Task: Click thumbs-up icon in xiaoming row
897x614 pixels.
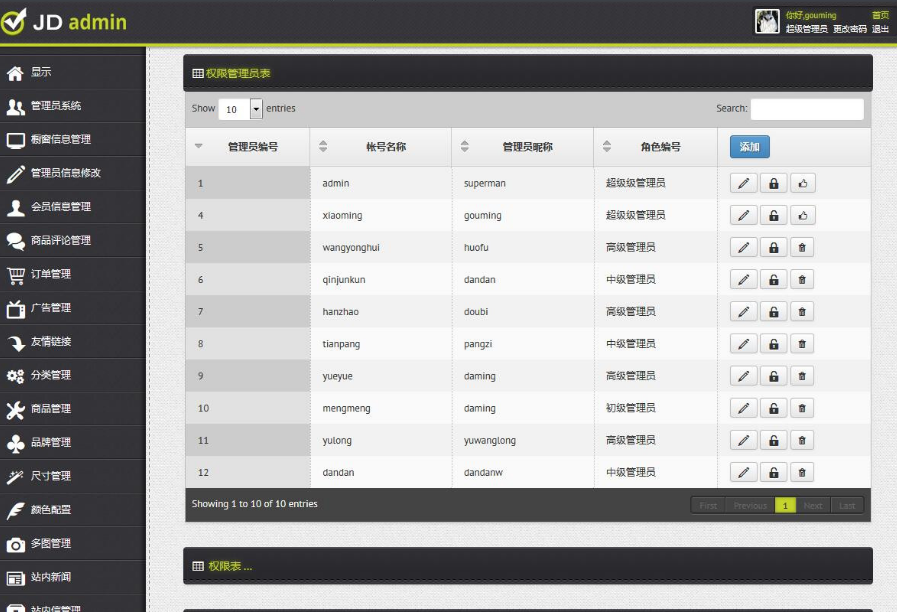Action: point(803,215)
